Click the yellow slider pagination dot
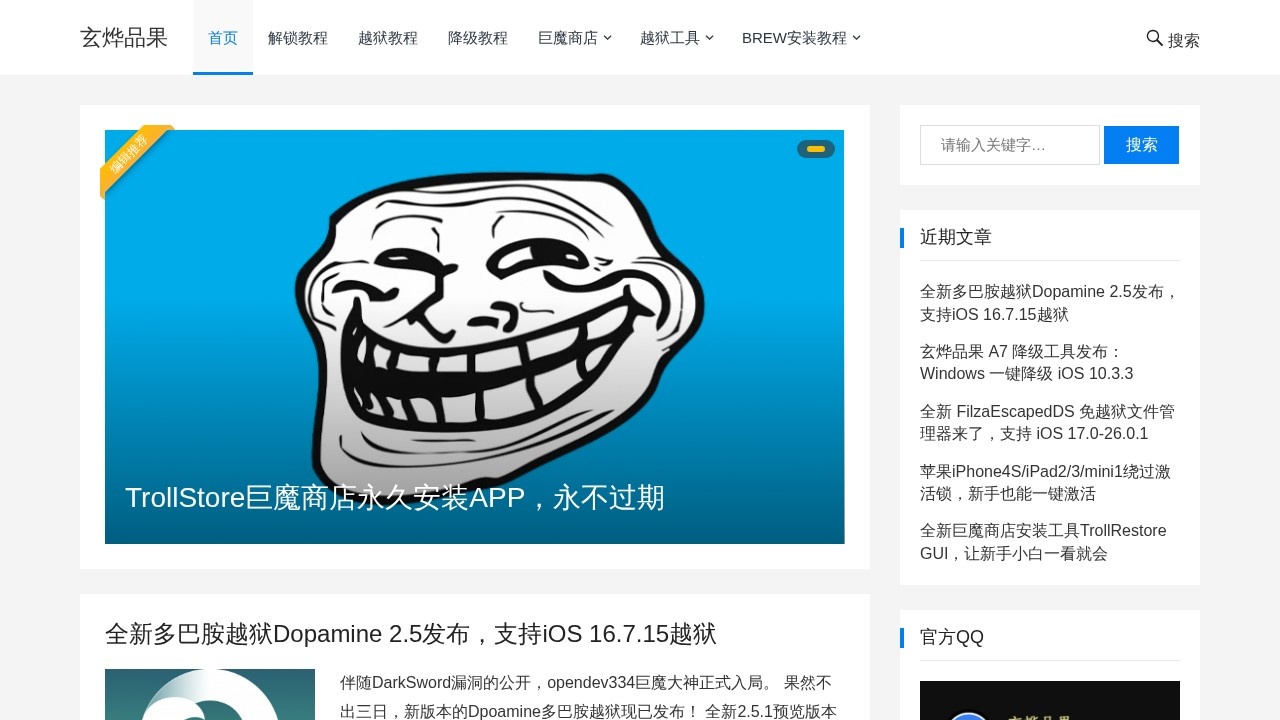Screen dimensions: 1280x720 point(816,149)
